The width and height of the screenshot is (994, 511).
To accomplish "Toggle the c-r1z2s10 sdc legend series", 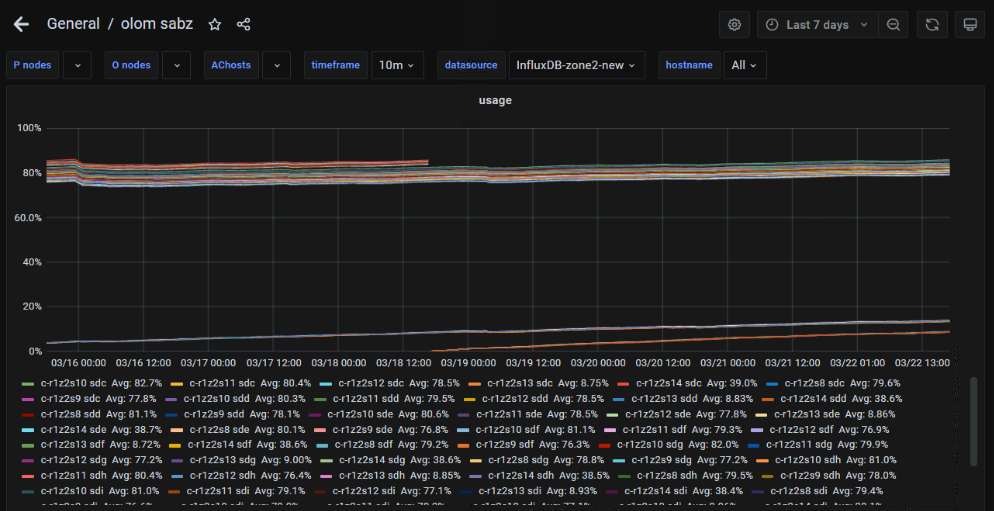I will (74, 383).
